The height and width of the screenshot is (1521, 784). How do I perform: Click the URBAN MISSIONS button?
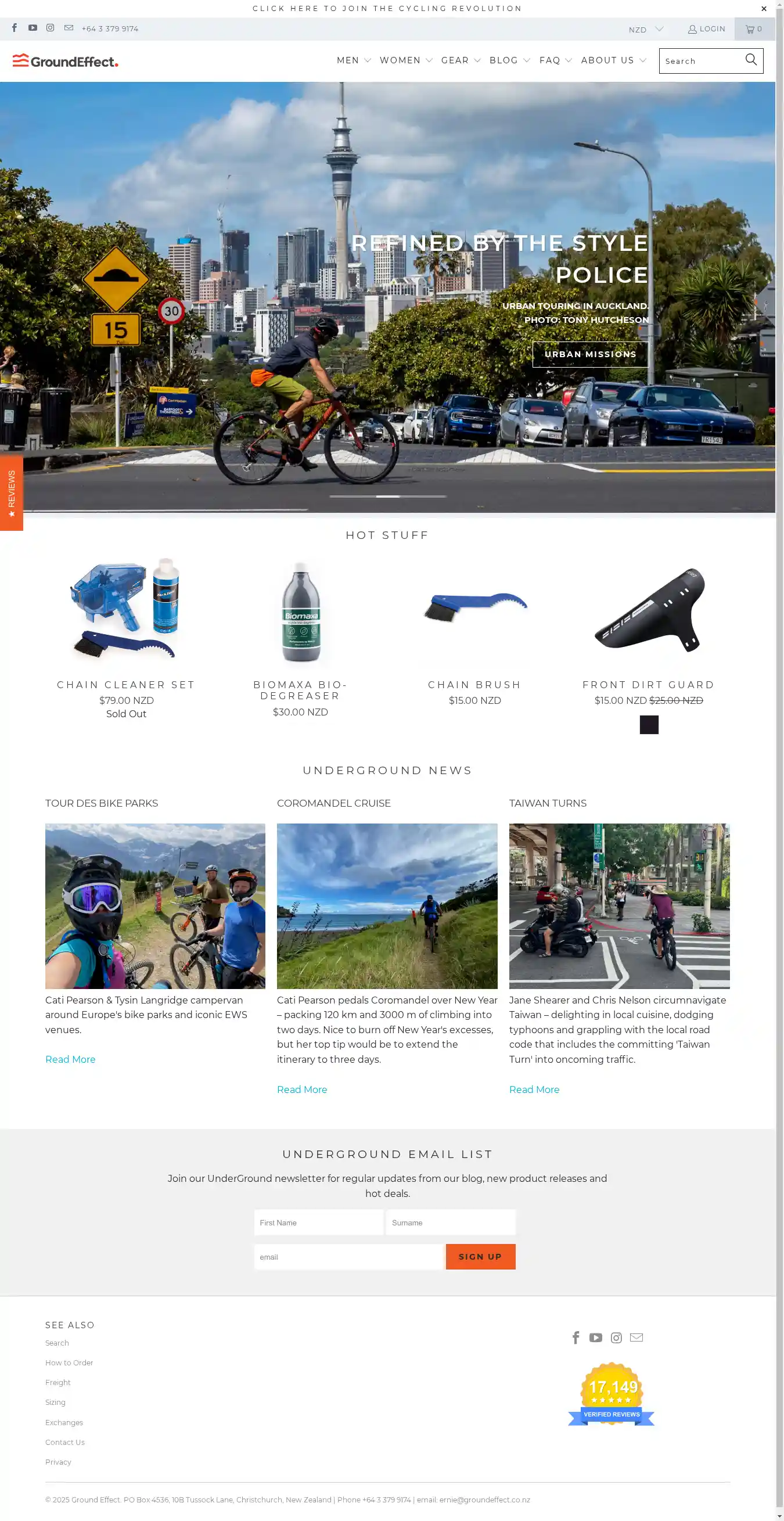[591, 354]
